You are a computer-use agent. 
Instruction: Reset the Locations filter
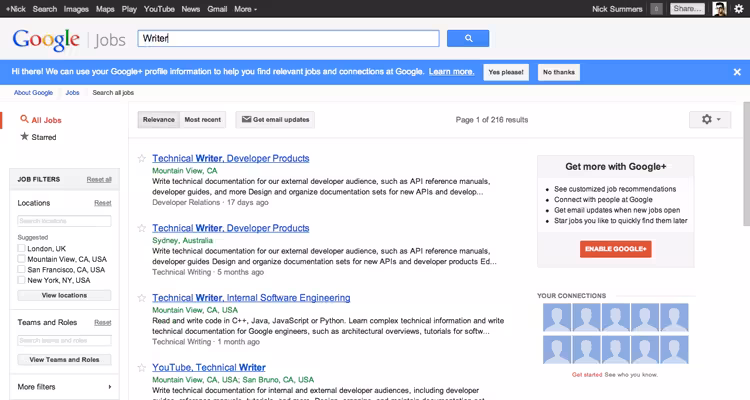tap(103, 203)
